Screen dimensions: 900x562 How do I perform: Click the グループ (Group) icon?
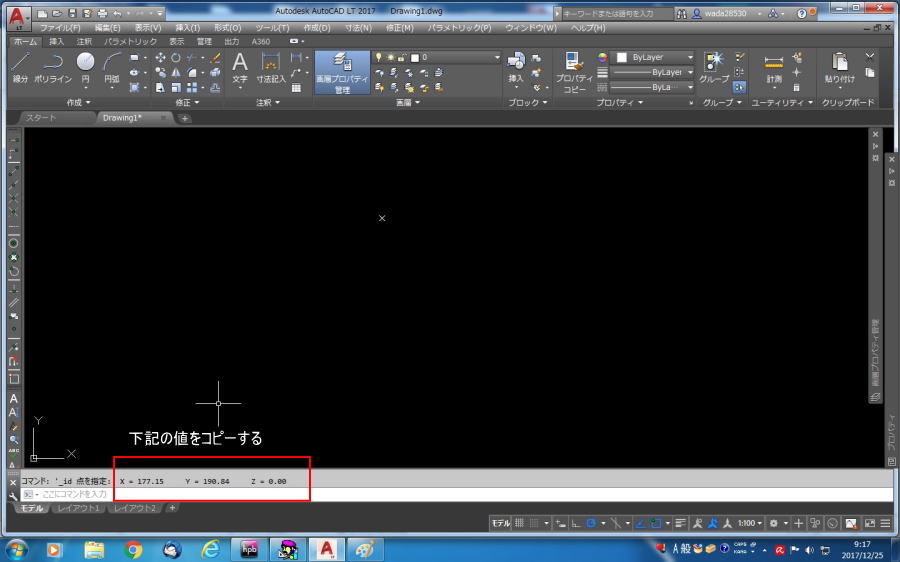coord(714,68)
